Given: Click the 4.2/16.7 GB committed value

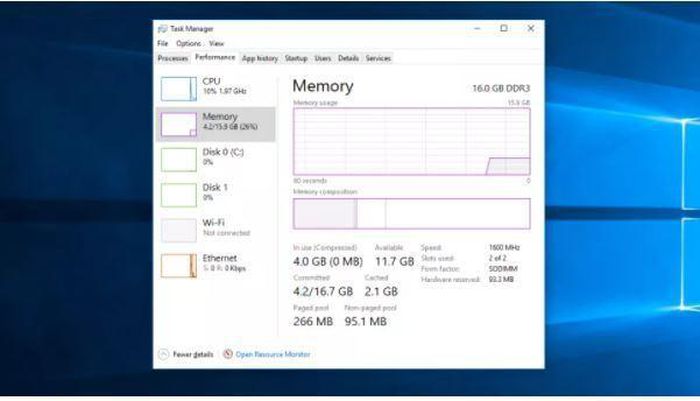Looking at the screenshot, I should (323, 291).
